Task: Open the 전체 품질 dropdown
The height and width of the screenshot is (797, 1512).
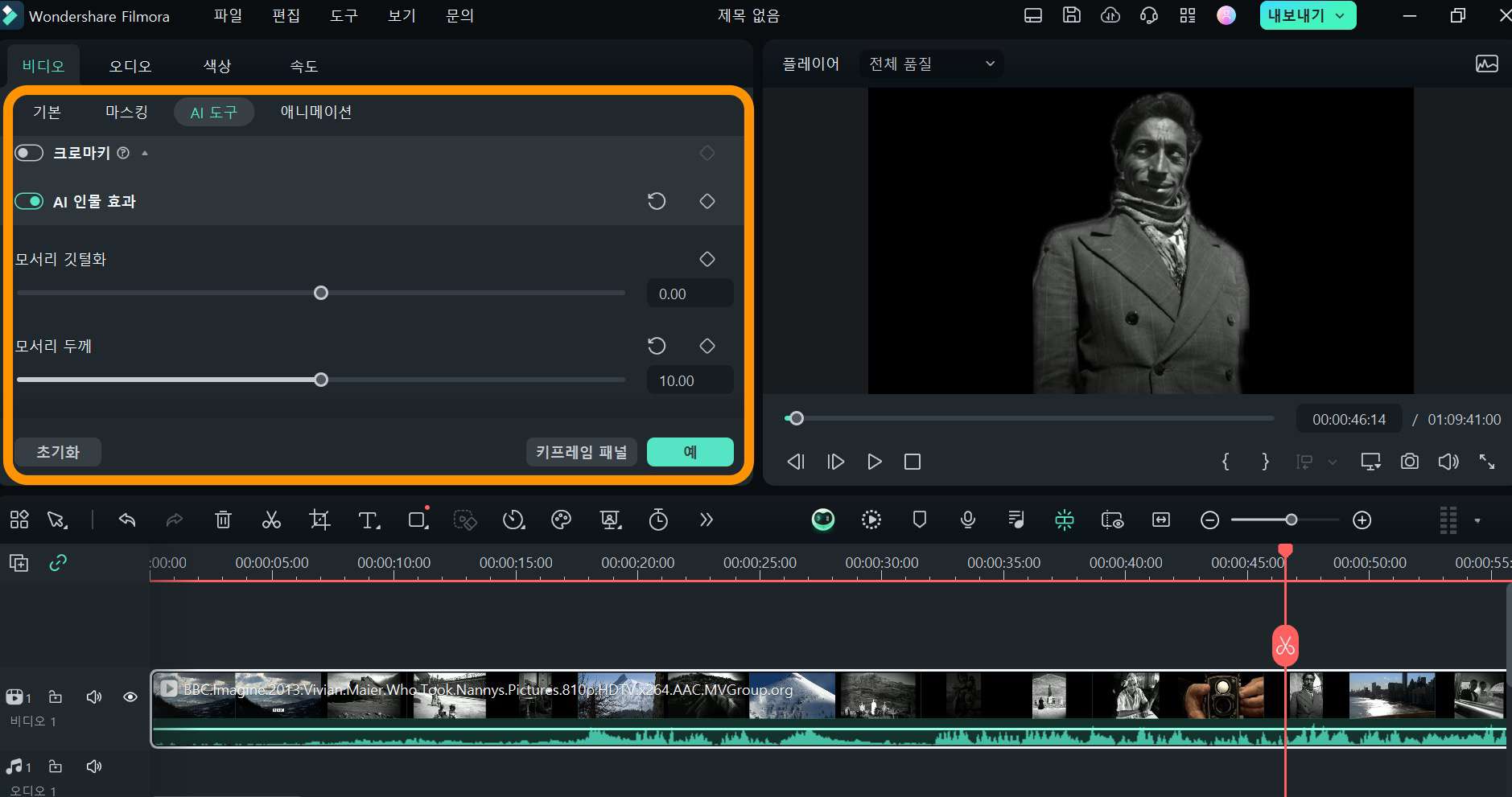Action: pos(931,64)
